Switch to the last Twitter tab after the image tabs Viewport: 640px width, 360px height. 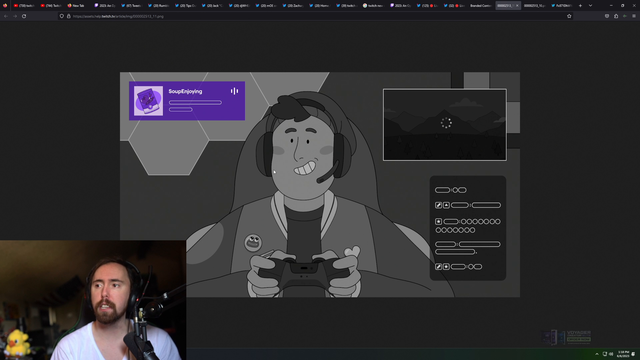coord(562,6)
